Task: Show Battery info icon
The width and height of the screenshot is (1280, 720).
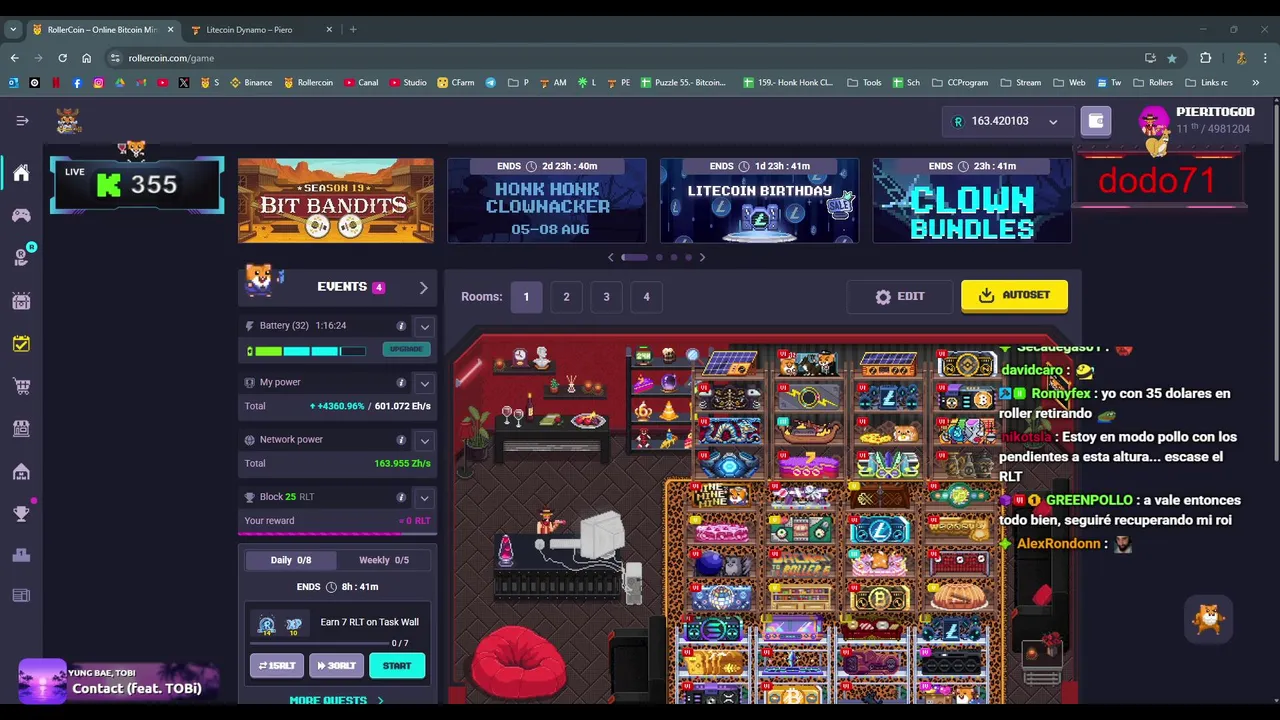Action: click(401, 326)
